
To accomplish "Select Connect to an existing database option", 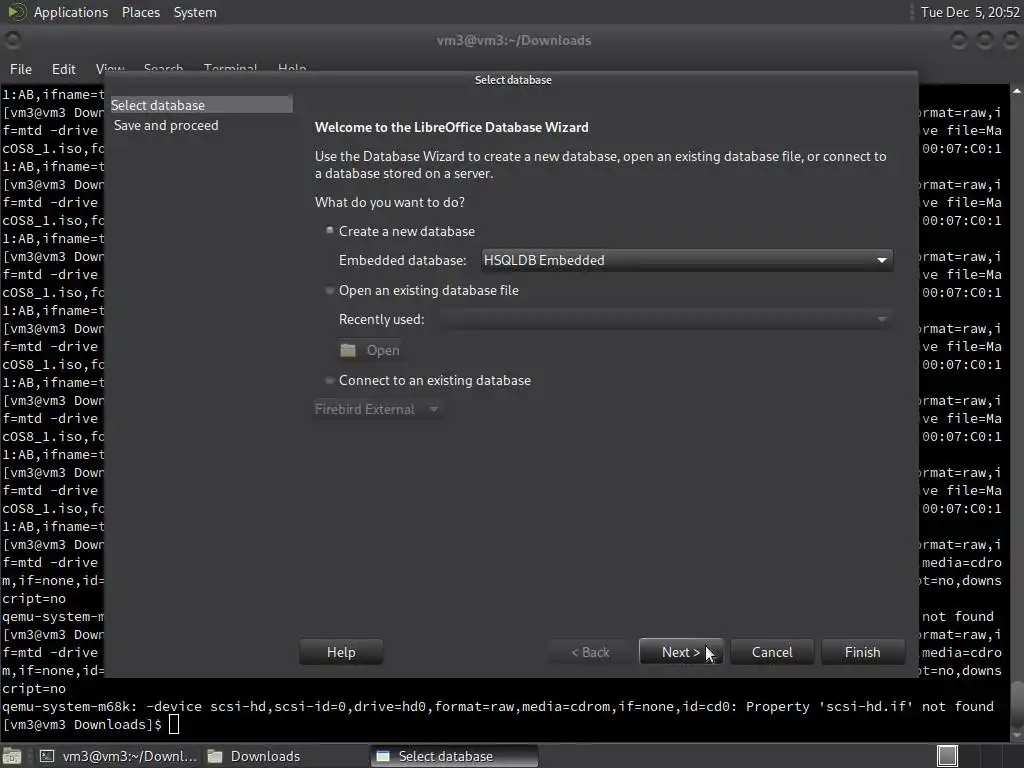I will pos(428,381).
